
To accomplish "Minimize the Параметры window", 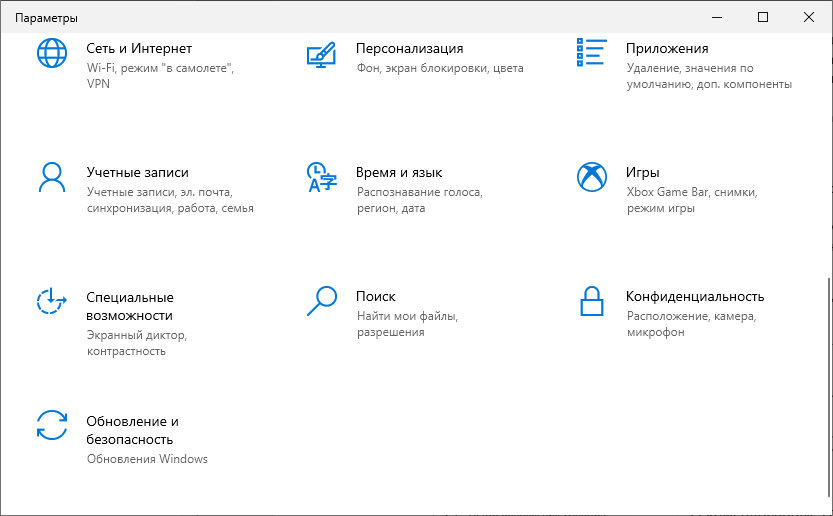I will tap(717, 17).
